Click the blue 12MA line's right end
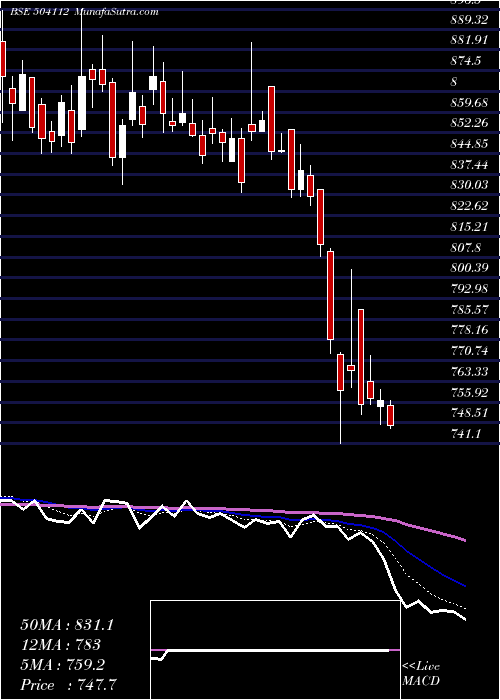 point(464,585)
